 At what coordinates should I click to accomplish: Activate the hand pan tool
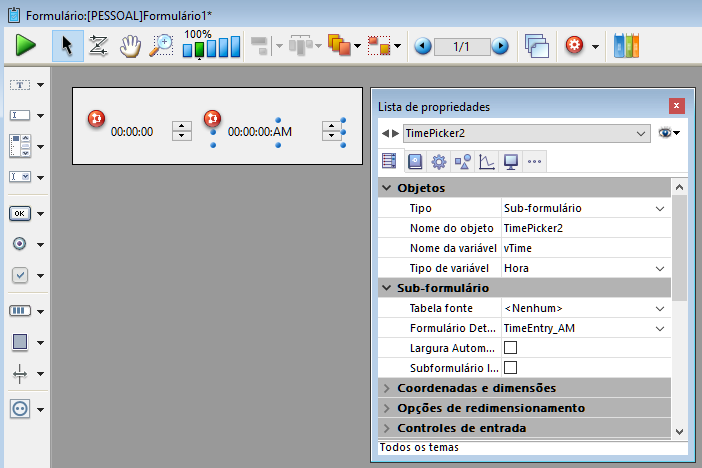tap(130, 45)
